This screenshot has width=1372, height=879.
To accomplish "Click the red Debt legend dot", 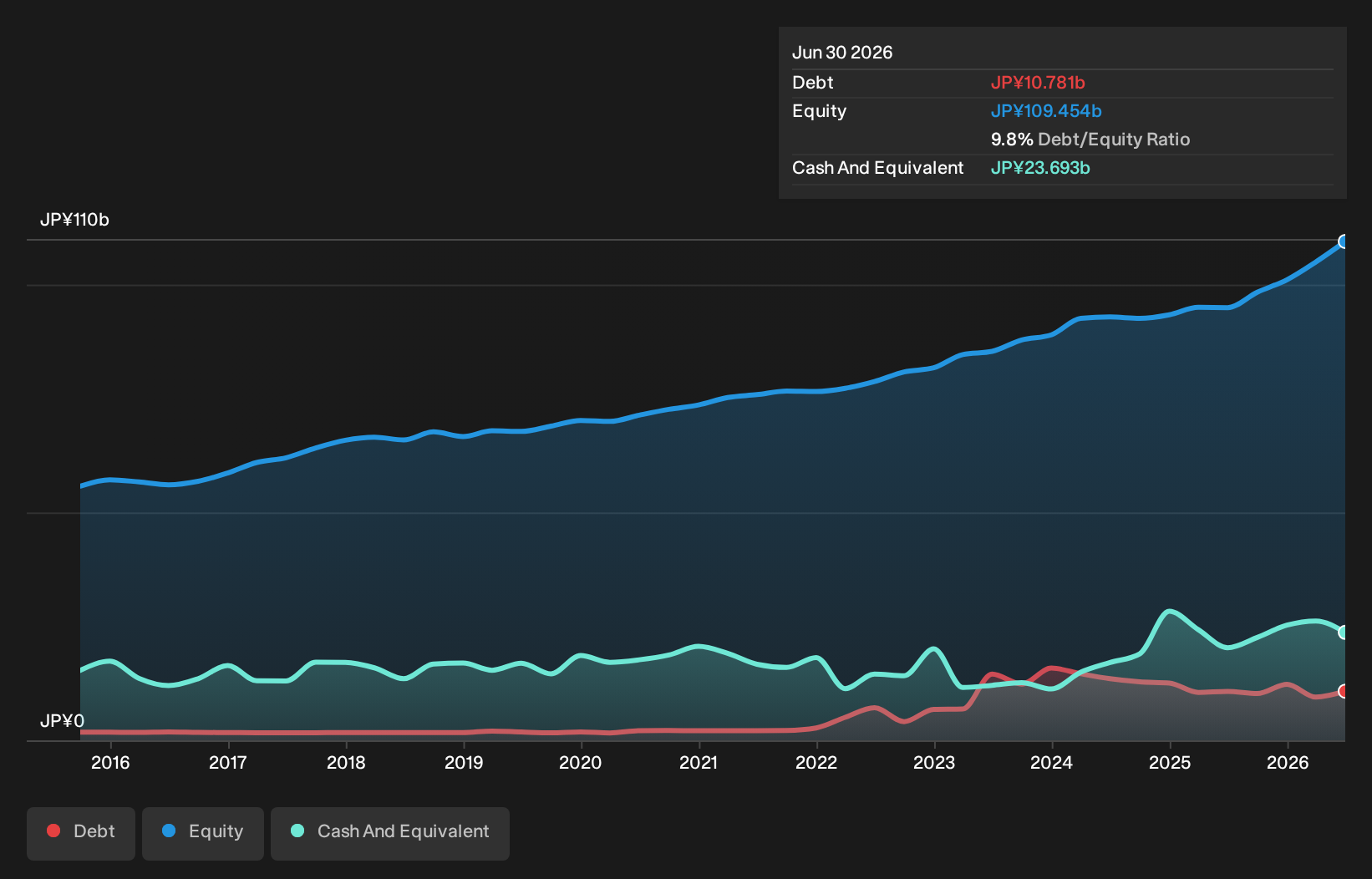I will 53,831.
